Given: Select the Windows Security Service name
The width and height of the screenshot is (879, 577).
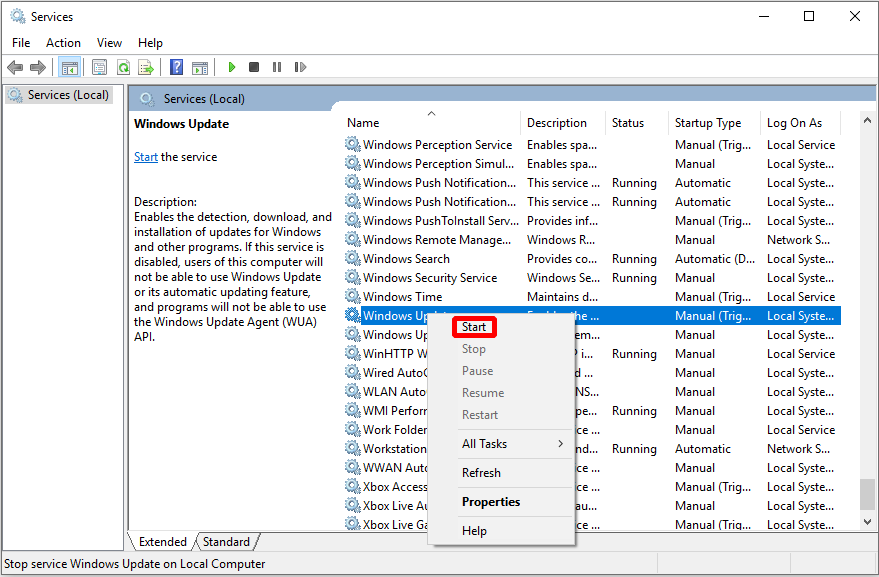Looking at the screenshot, I should 430,278.
